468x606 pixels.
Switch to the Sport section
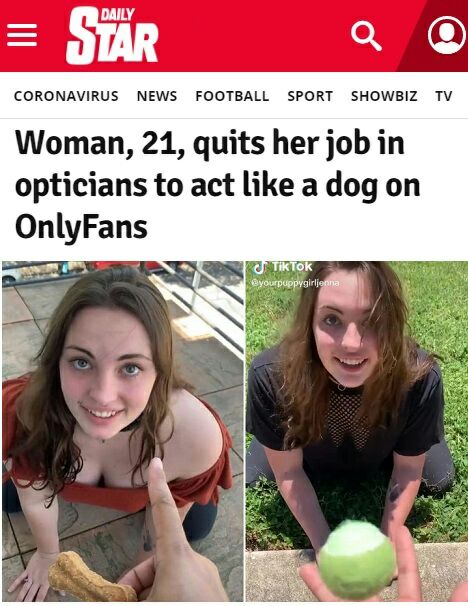coord(310,96)
